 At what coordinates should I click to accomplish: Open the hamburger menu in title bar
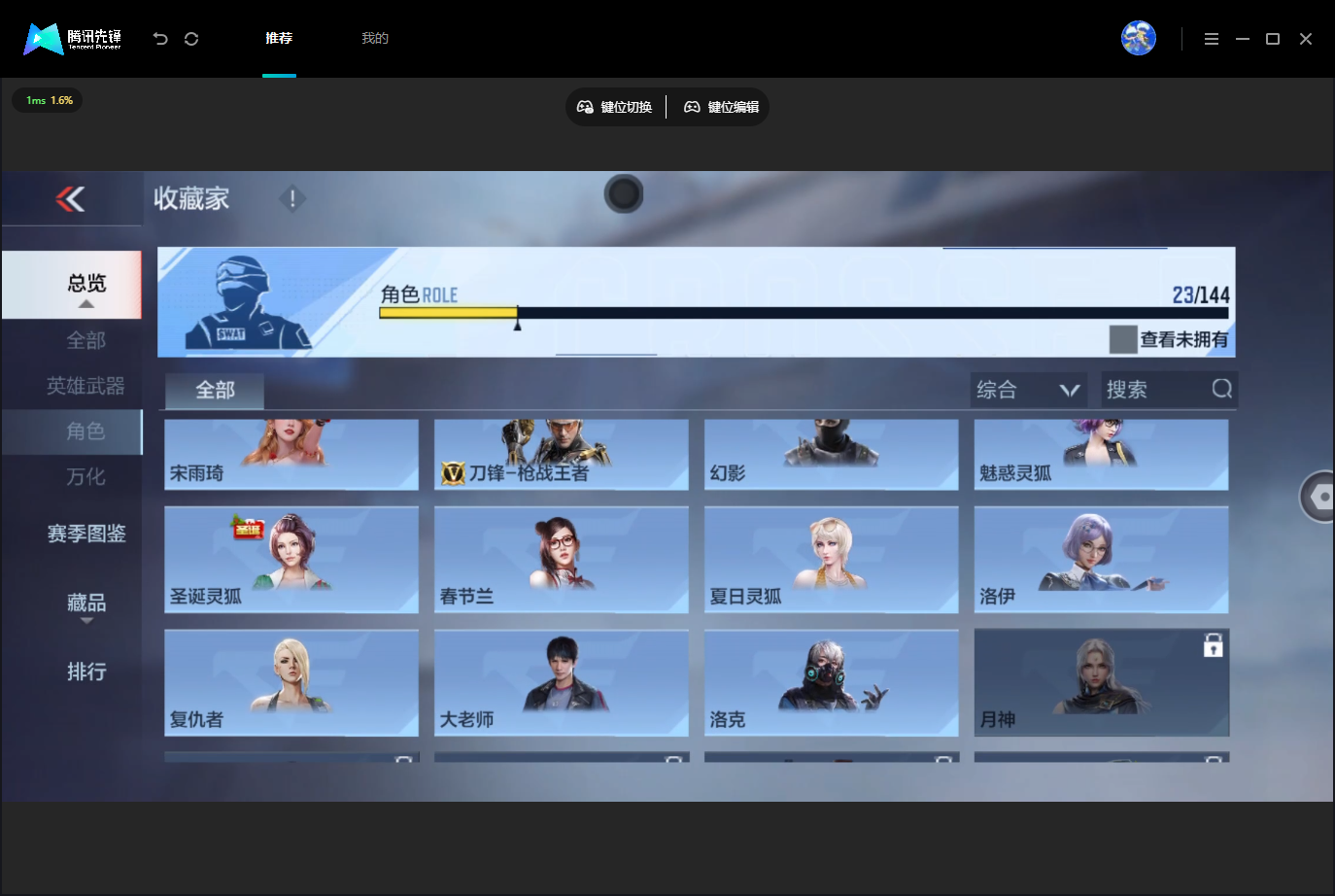pos(1212,39)
